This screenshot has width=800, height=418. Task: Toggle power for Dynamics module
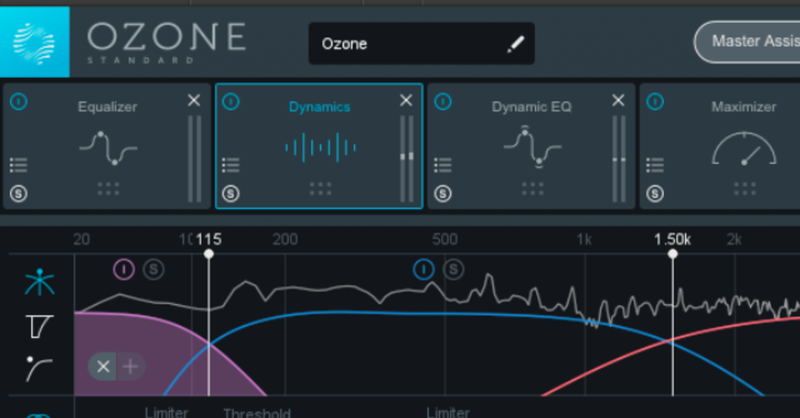(x=231, y=102)
